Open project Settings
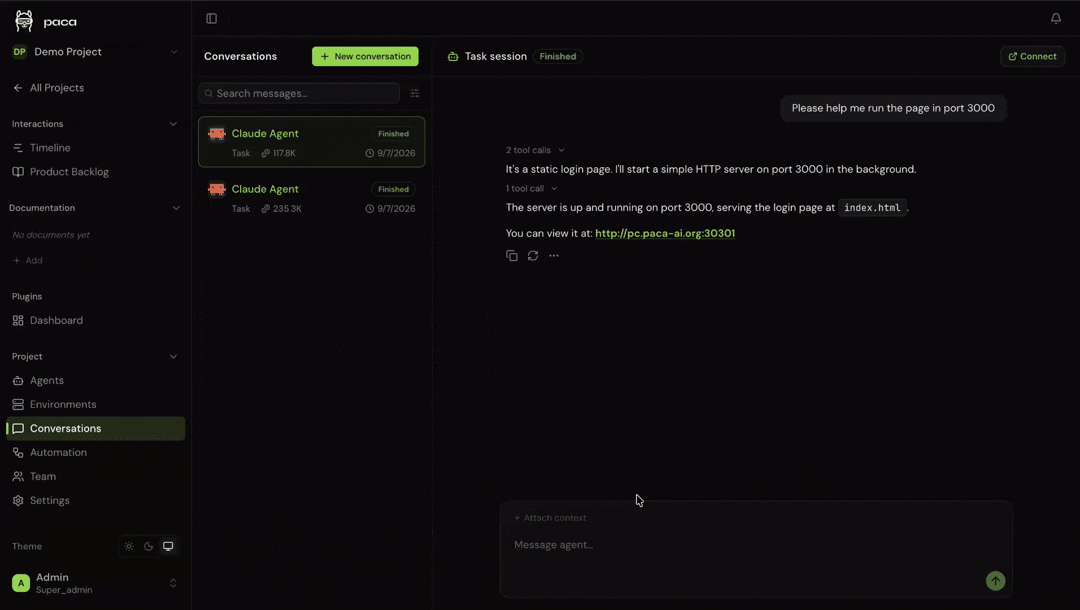This screenshot has width=1080, height=610. [95, 501]
